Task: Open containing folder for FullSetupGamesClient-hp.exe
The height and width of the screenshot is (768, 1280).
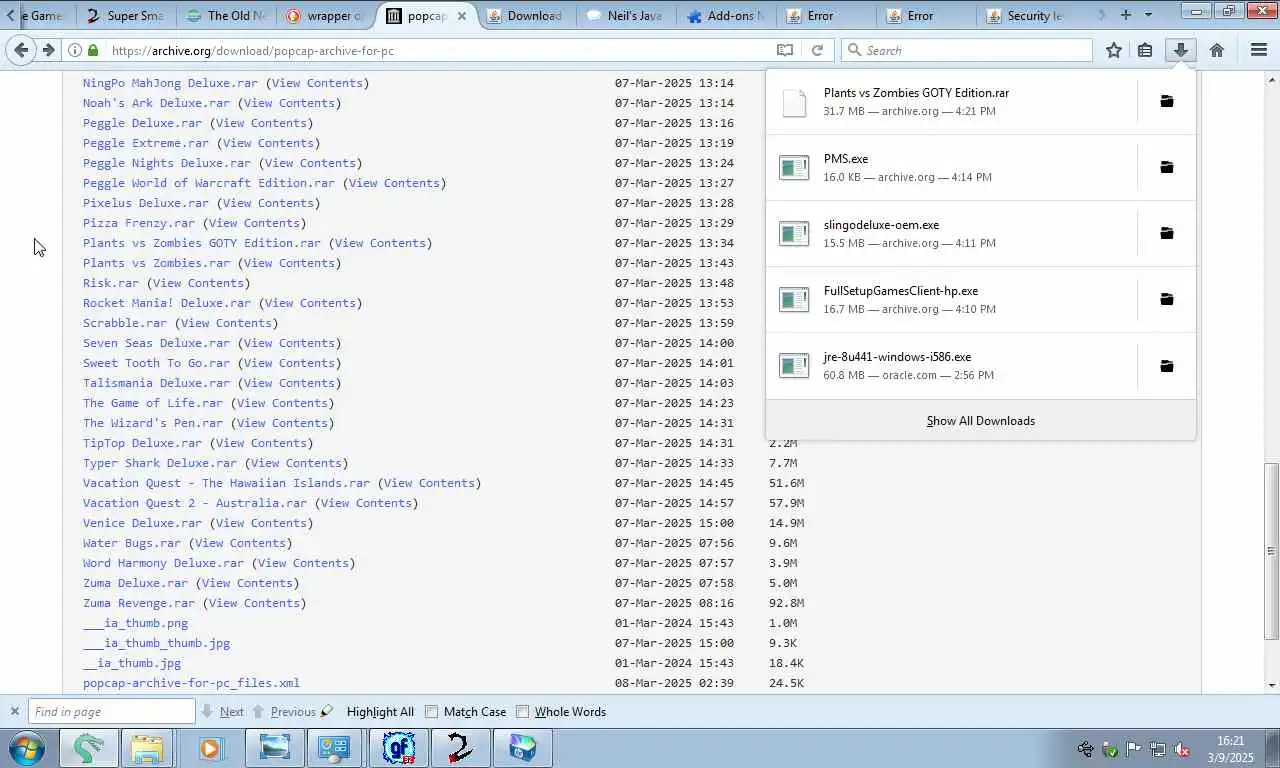Action: pos(1166,299)
